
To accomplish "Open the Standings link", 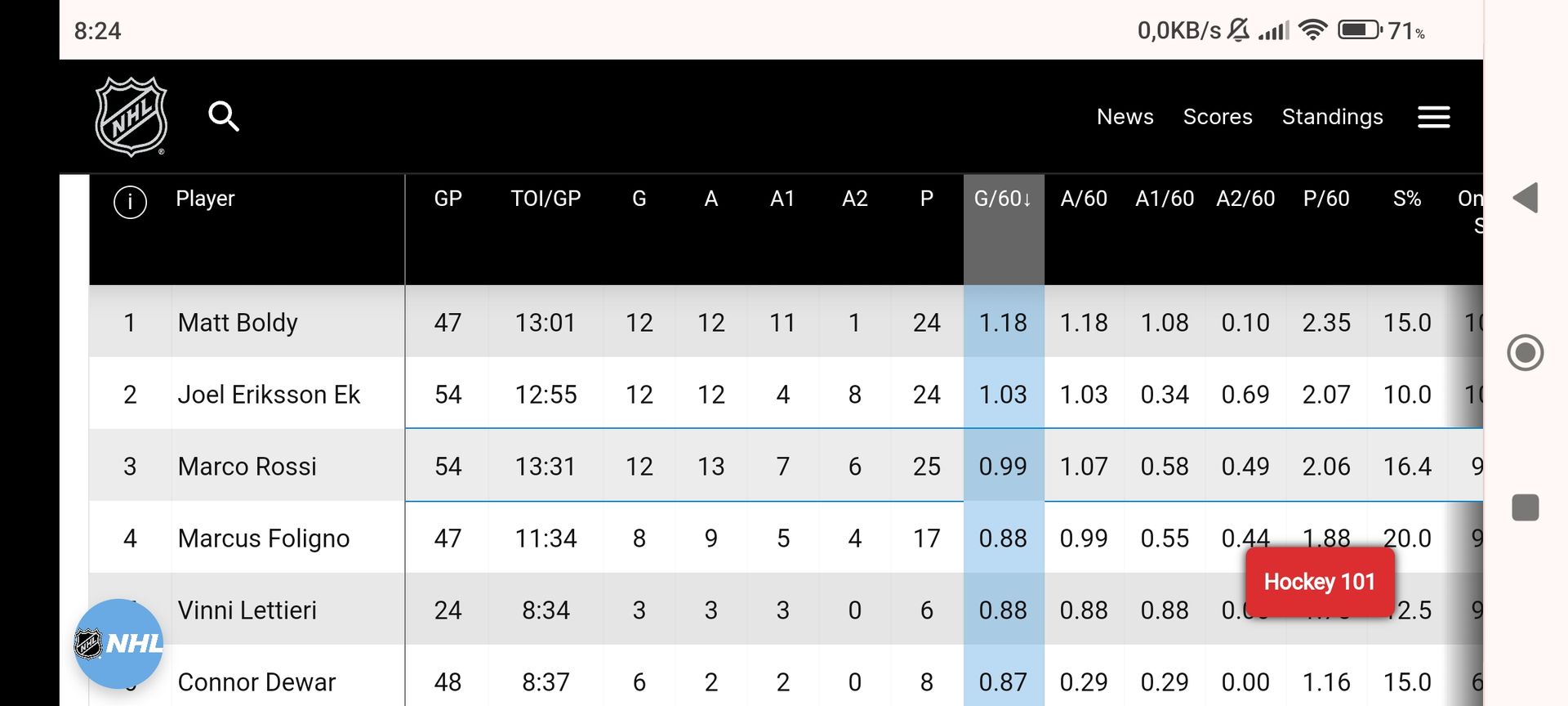I will click(x=1332, y=117).
